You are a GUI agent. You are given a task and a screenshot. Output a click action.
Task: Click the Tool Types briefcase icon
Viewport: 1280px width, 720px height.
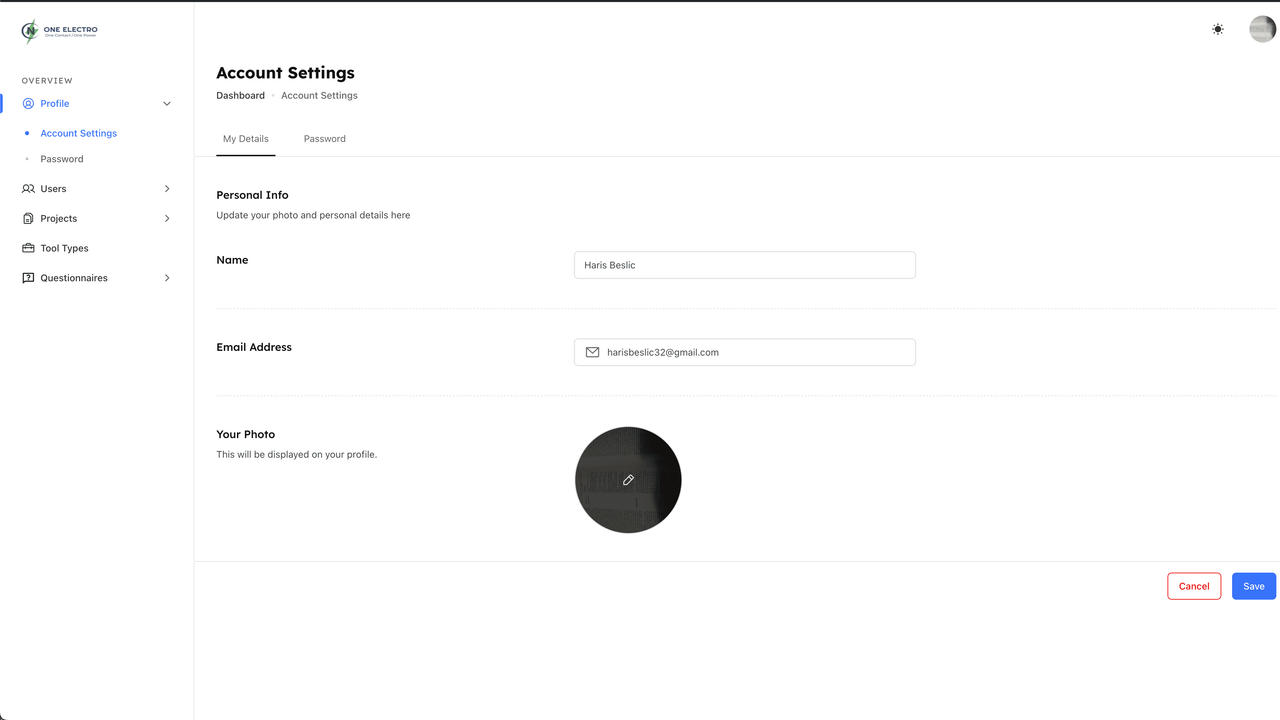click(x=28, y=248)
